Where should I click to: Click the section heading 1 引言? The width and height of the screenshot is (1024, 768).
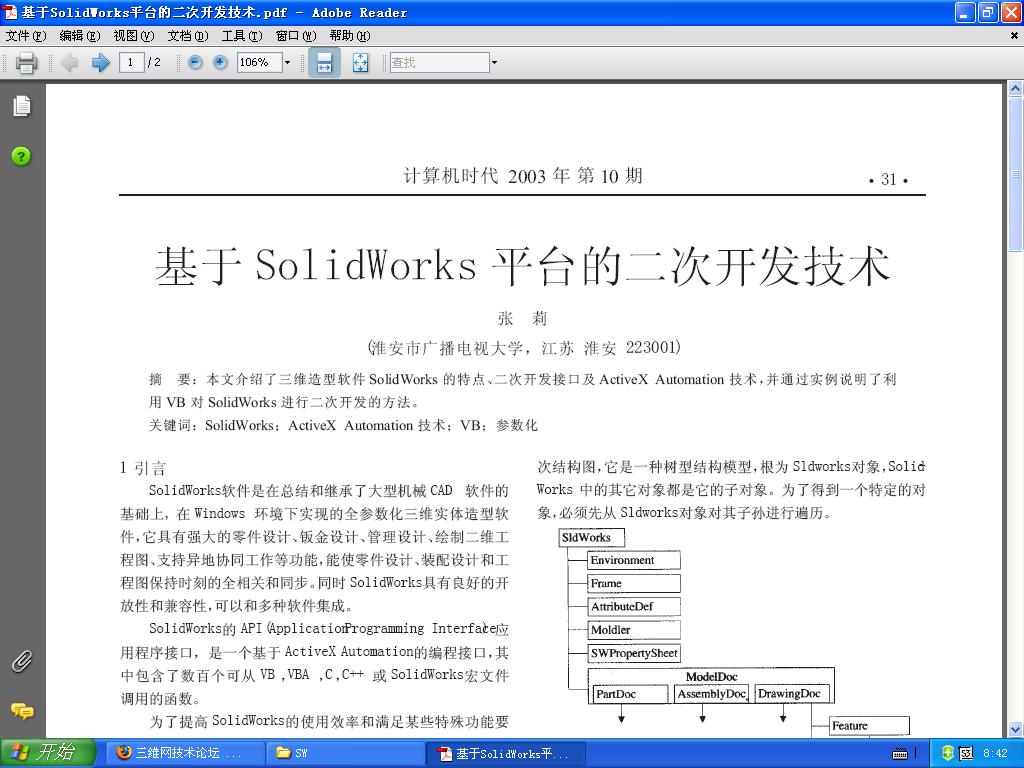(143, 468)
